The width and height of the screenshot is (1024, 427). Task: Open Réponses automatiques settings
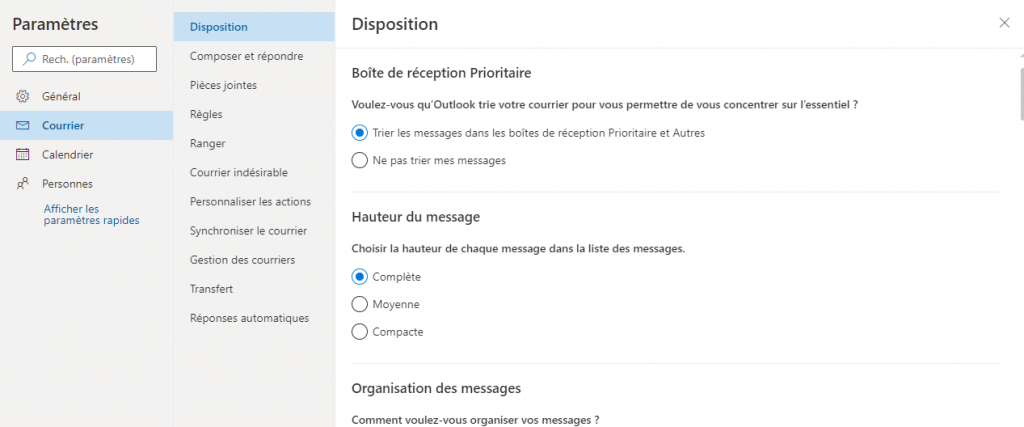[x=249, y=318]
